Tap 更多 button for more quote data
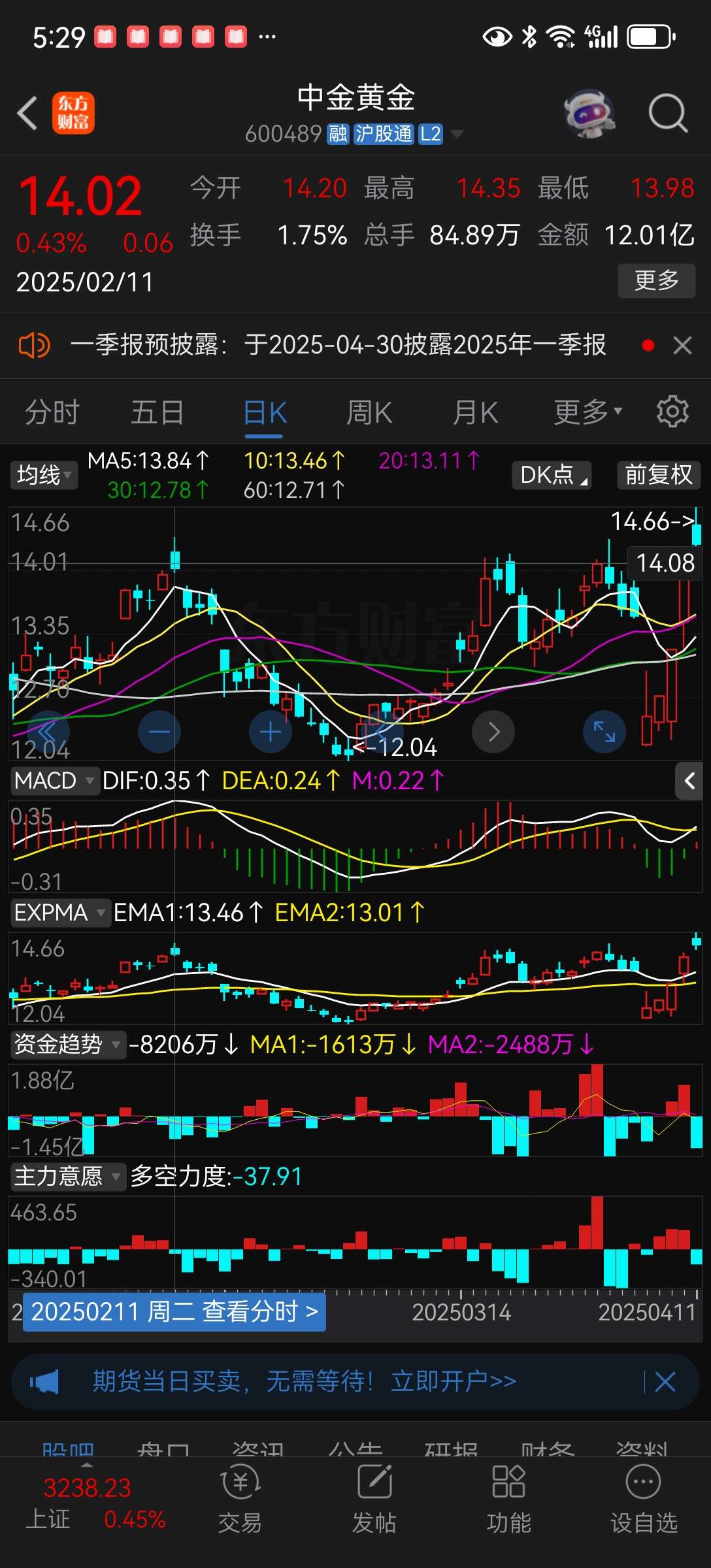The width and height of the screenshot is (711, 1568). [656, 280]
